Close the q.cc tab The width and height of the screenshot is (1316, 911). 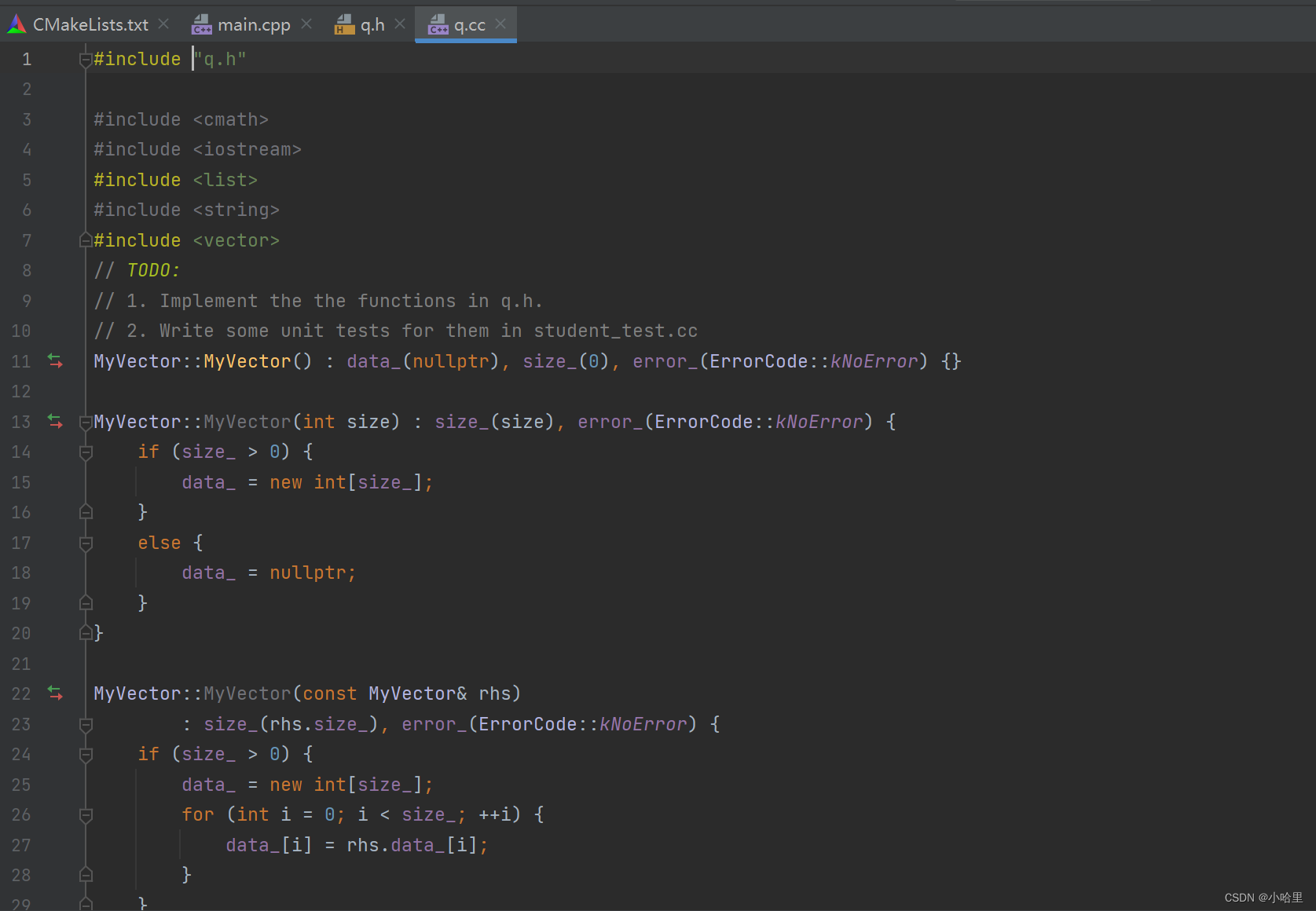click(x=500, y=24)
